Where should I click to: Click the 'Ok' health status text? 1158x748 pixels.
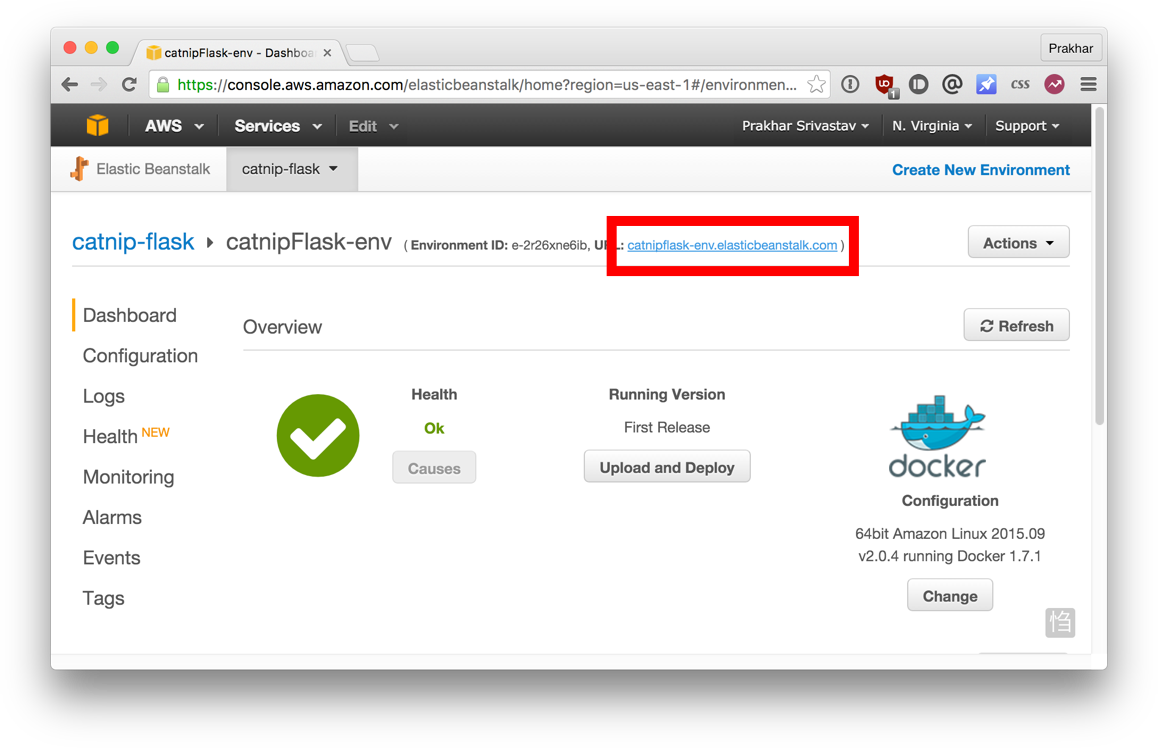click(434, 428)
